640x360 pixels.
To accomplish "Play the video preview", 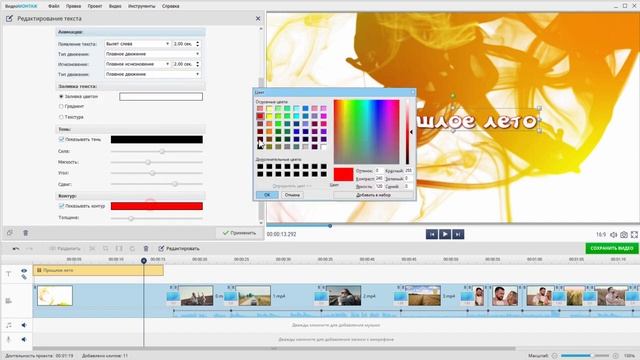I will tap(445, 234).
